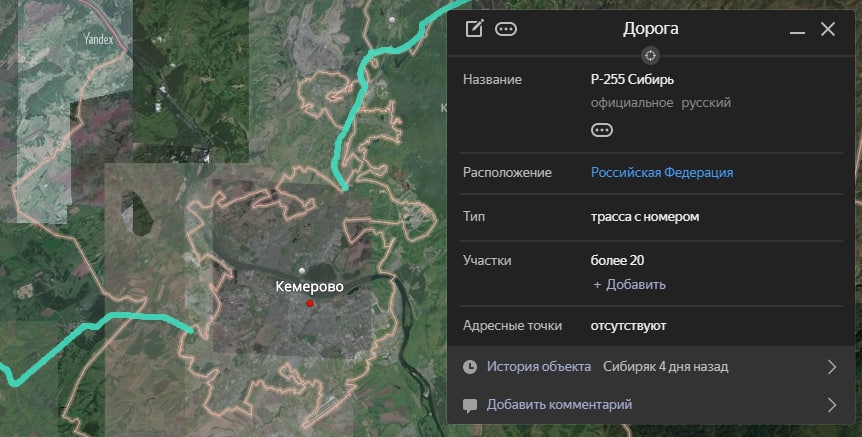The width and height of the screenshot is (862, 437).
Task: Open История объекта row
Action: 651,367
